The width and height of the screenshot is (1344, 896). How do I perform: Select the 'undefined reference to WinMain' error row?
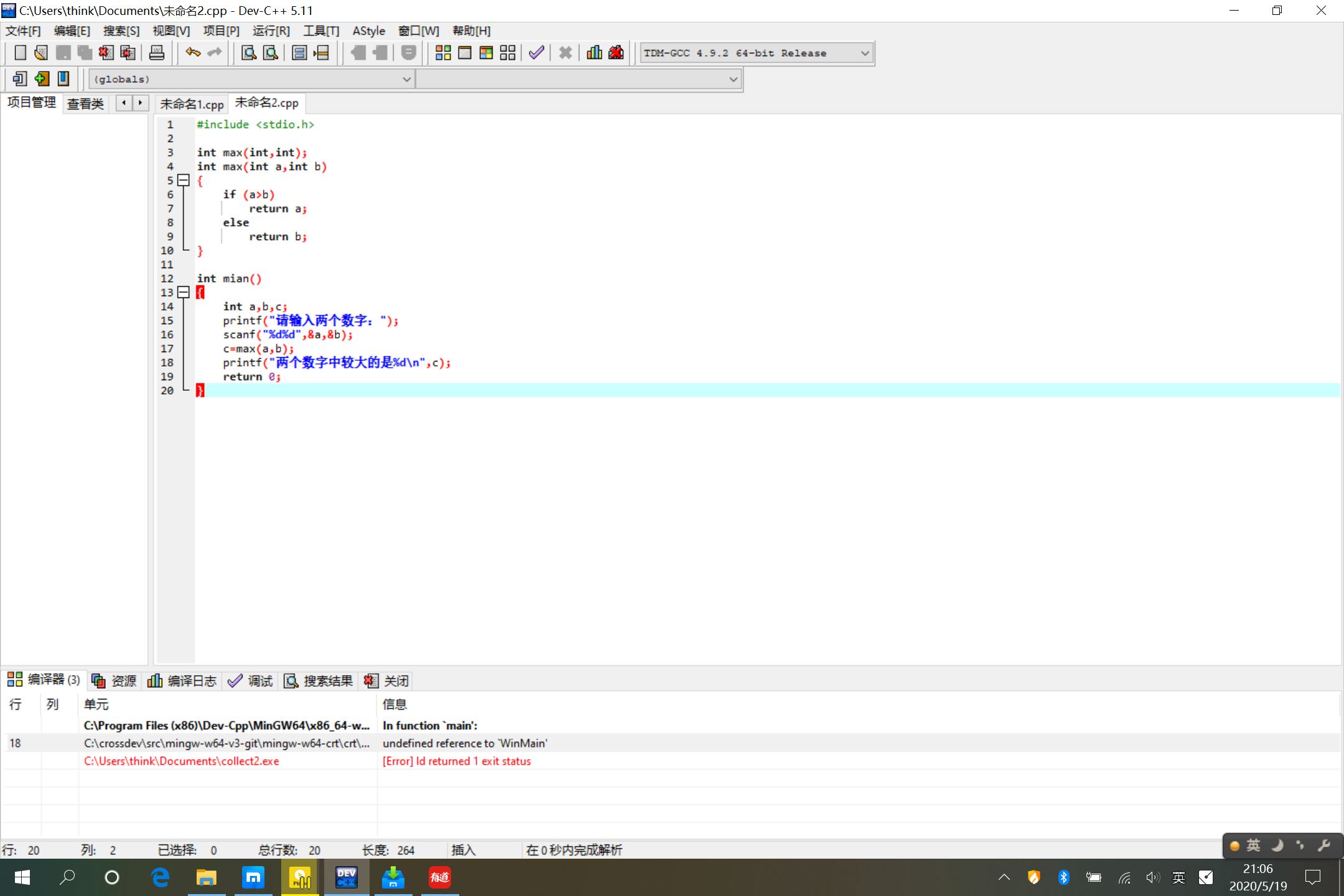672,743
